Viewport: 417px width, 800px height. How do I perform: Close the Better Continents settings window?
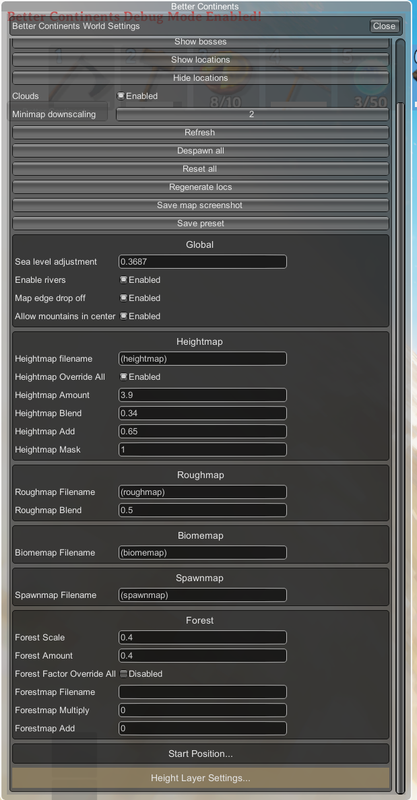[x=384, y=26]
